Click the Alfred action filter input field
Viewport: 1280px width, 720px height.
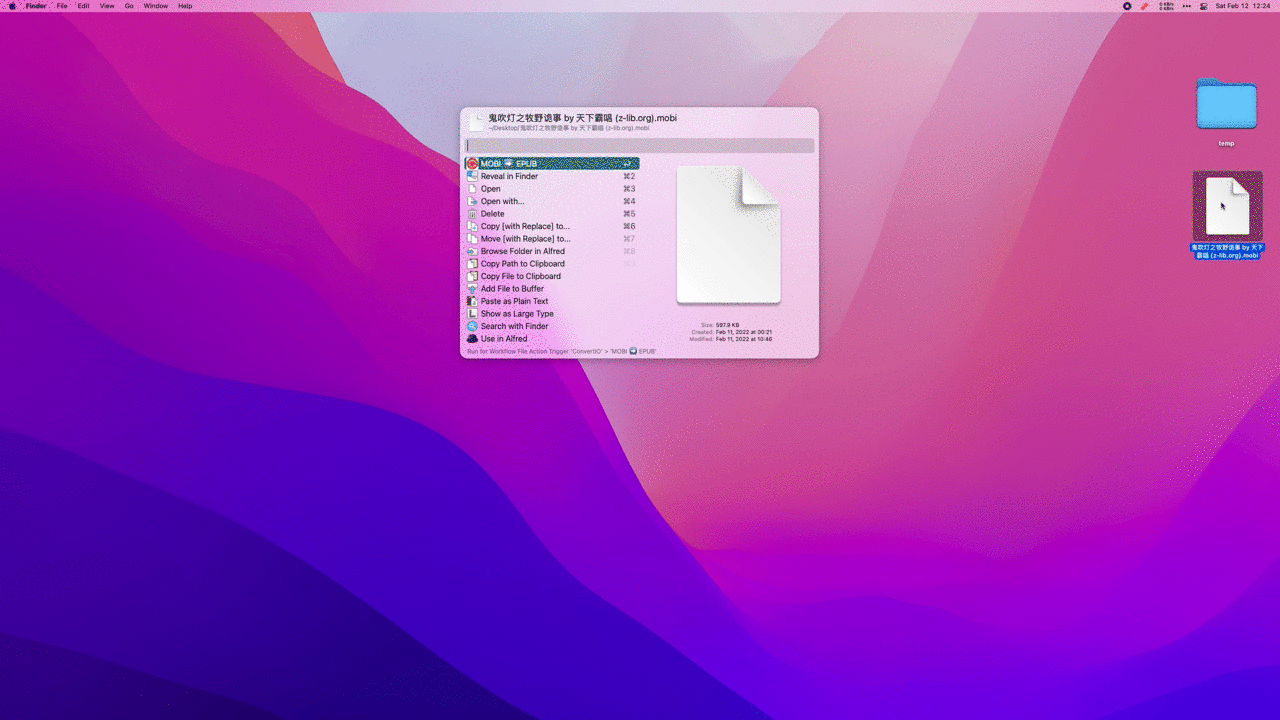[640, 146]
